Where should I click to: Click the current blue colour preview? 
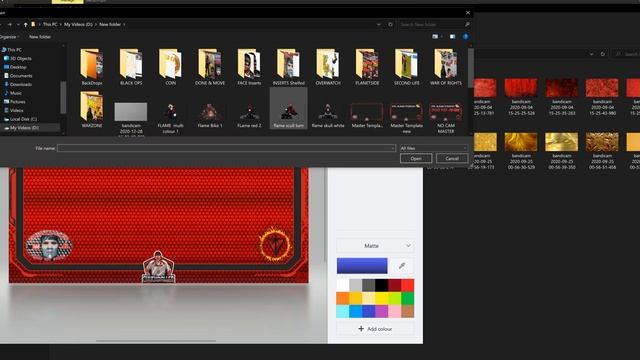click(362, 266)
